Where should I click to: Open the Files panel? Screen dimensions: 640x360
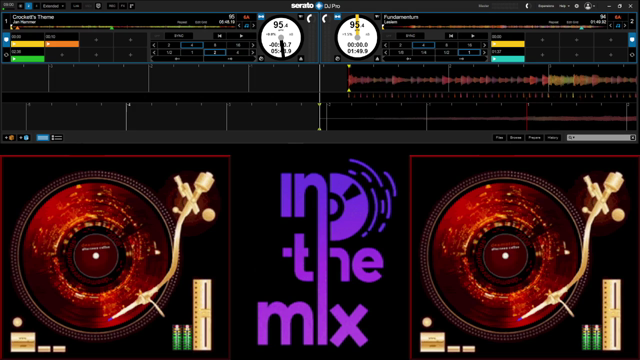tap(500, 138)
